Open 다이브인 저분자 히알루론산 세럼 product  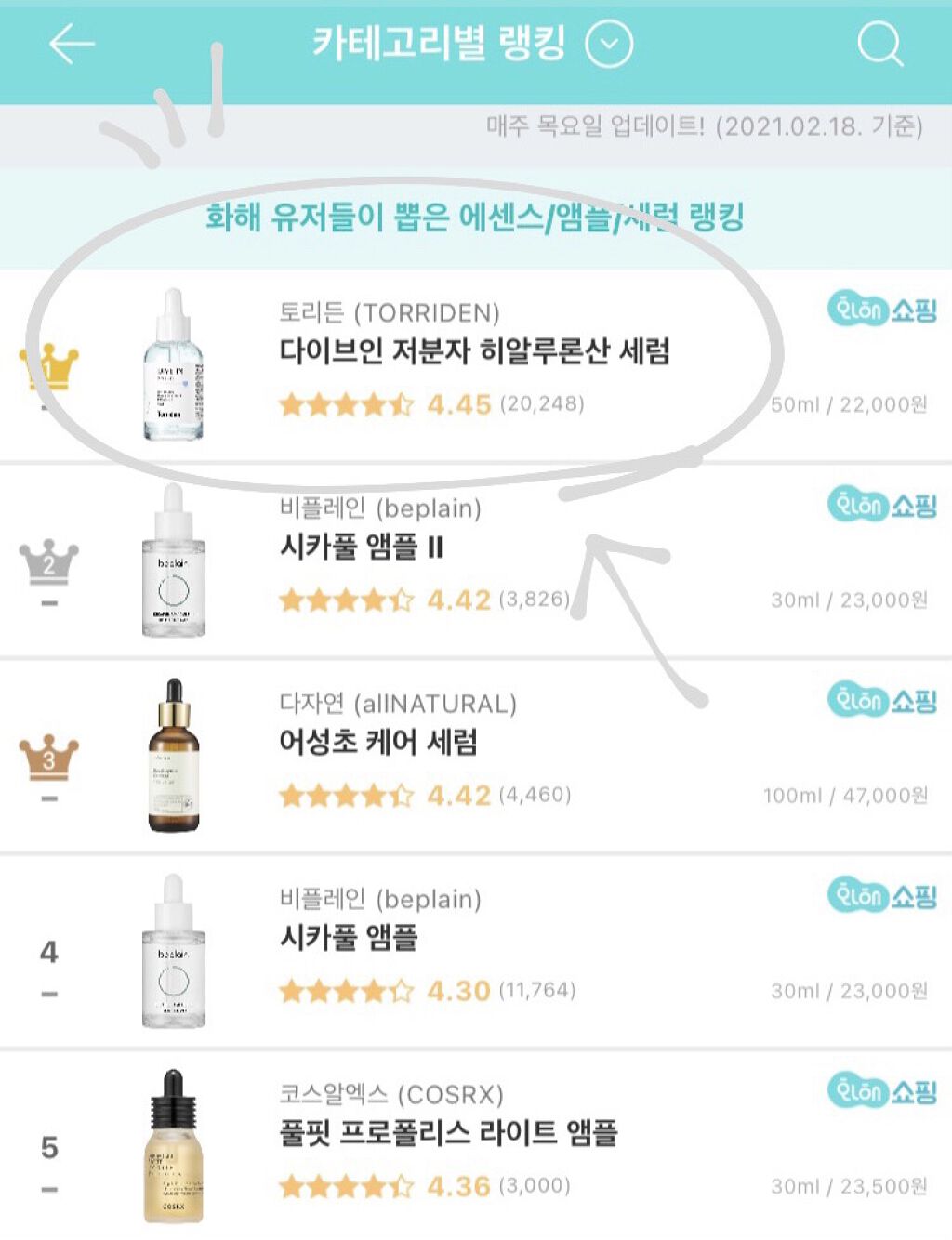474,351
